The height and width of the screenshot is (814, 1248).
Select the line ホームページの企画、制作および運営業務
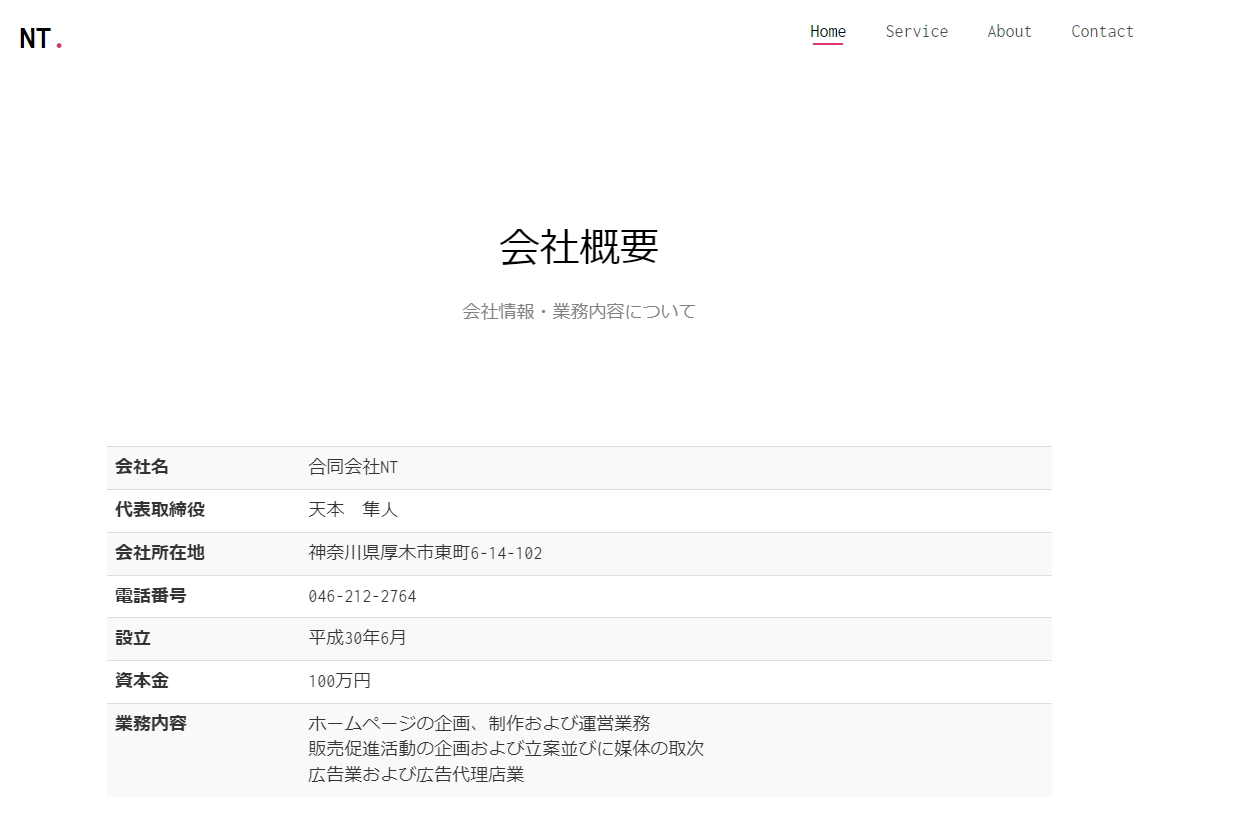479,723
